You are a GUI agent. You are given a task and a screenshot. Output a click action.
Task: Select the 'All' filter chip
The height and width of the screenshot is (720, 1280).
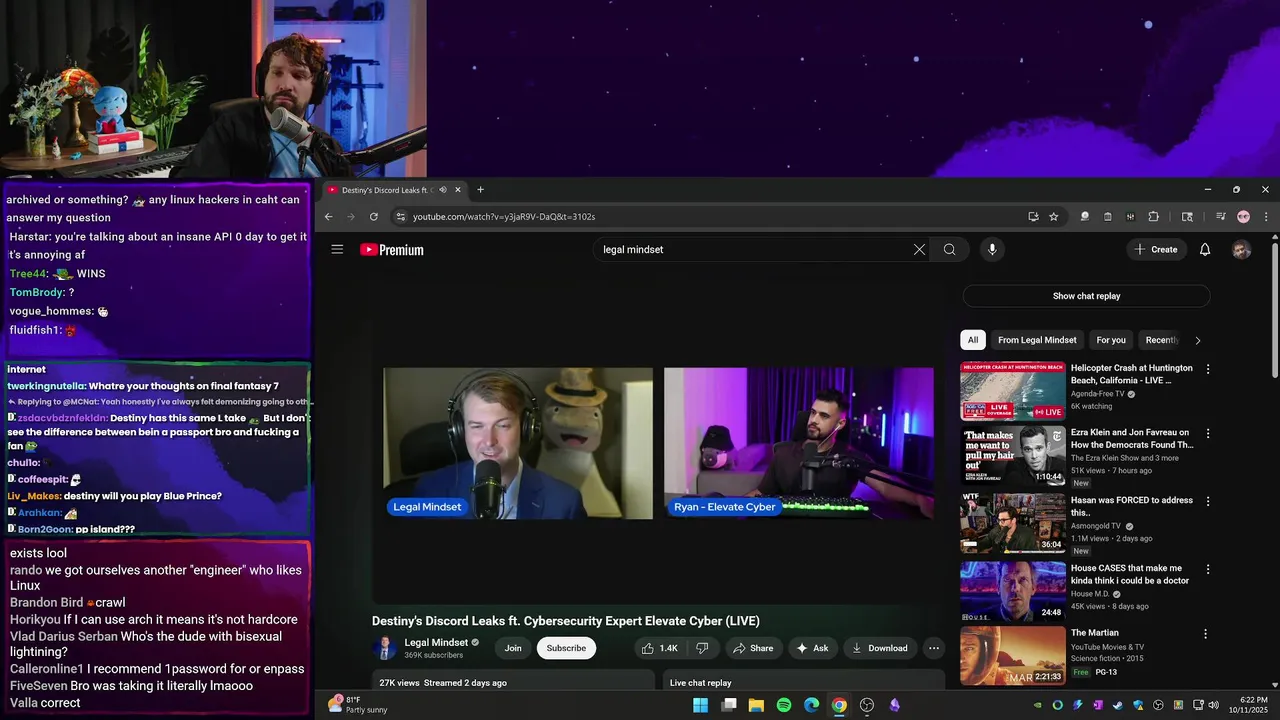(973, 340)
